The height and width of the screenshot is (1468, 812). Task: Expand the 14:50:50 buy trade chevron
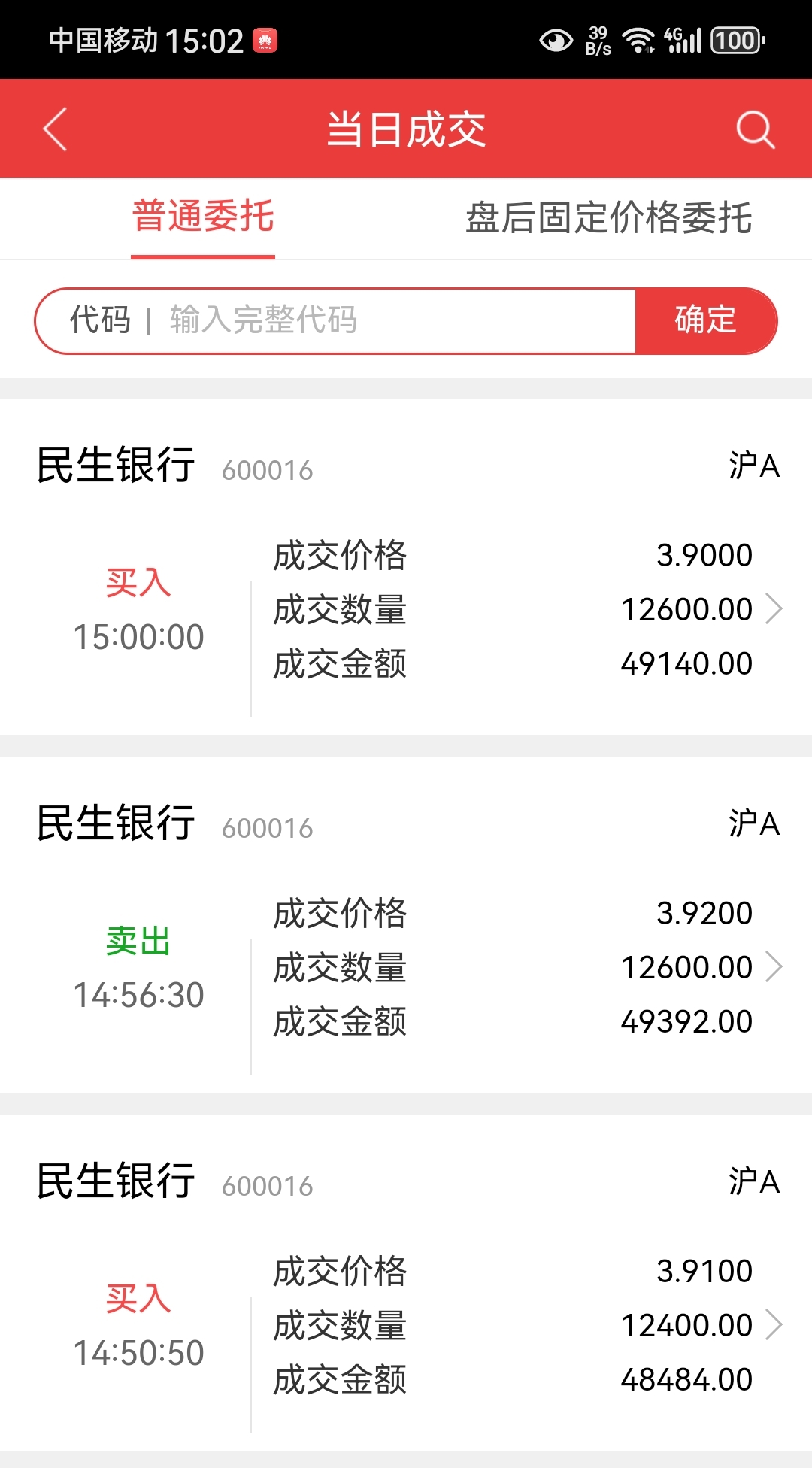[x=774, y=1324]
